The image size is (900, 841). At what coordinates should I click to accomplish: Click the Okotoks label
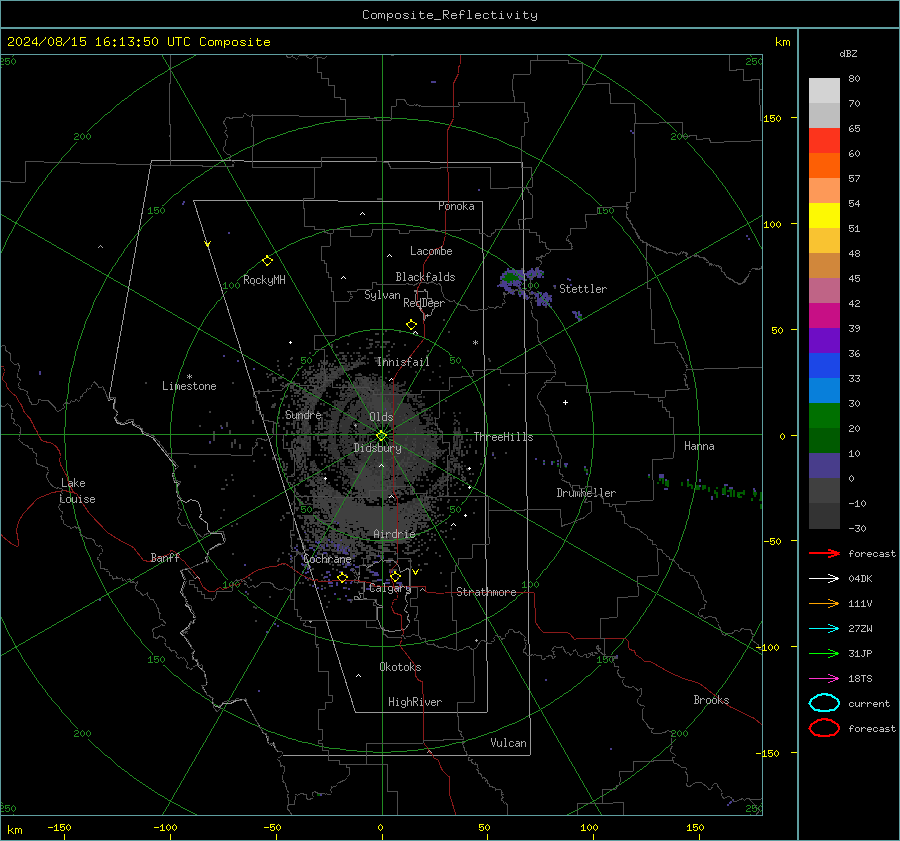tap(400, 667)
